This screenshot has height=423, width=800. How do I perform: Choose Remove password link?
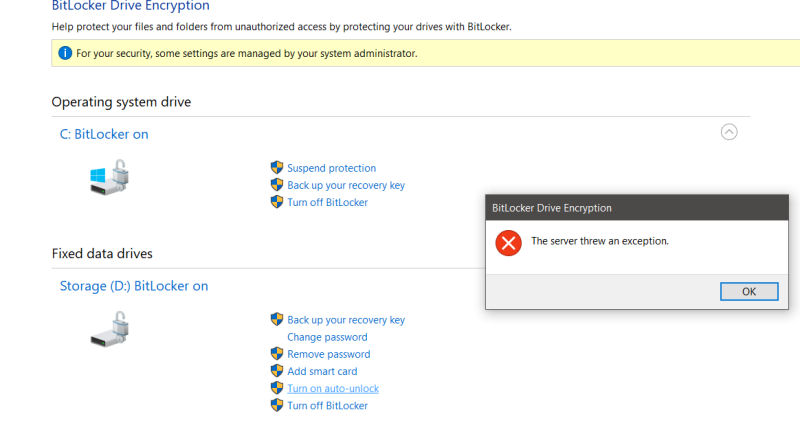(x=329, y=354)
